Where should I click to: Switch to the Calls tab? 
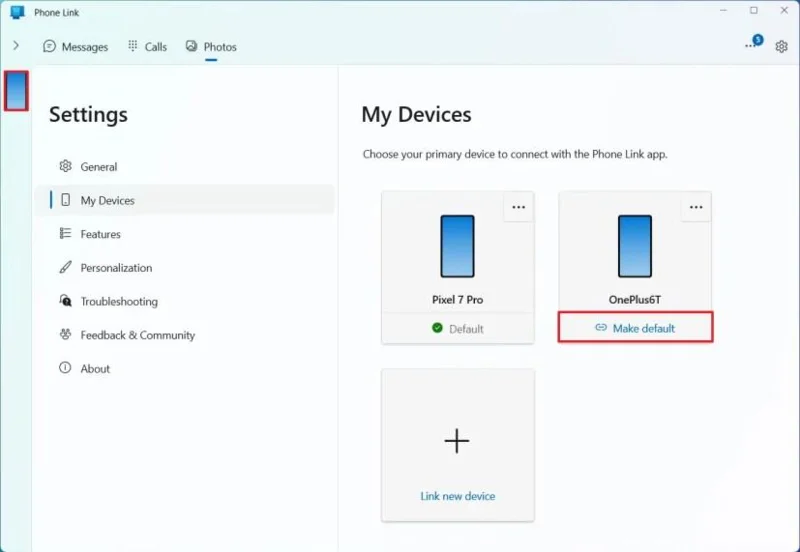(147, 47)
